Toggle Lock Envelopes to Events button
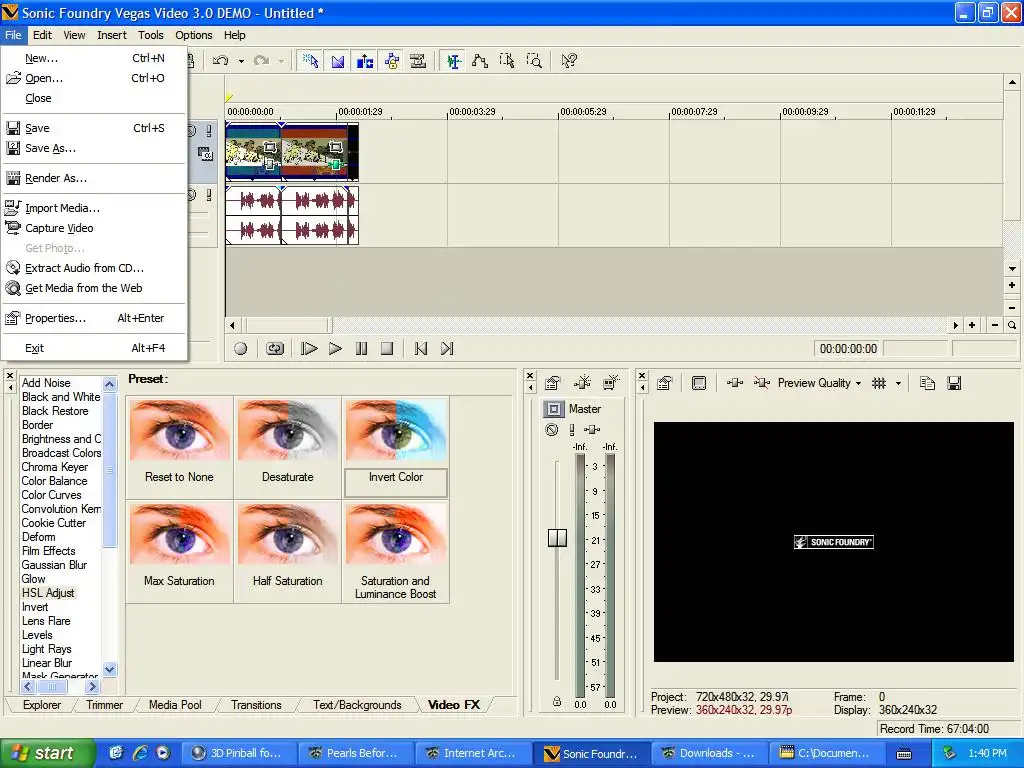 (391, 61)
